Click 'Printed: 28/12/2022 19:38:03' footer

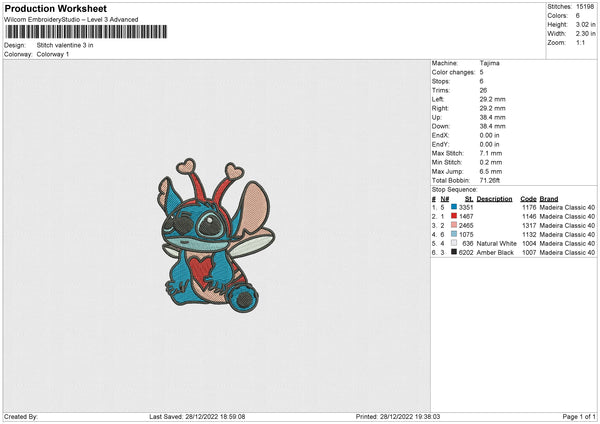tap(398, 417)
